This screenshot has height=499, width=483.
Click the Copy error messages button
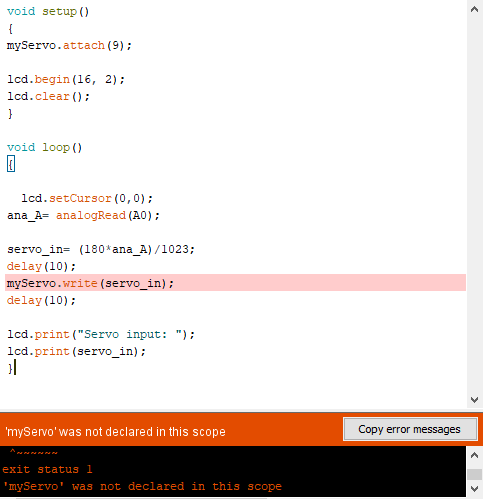410,429
